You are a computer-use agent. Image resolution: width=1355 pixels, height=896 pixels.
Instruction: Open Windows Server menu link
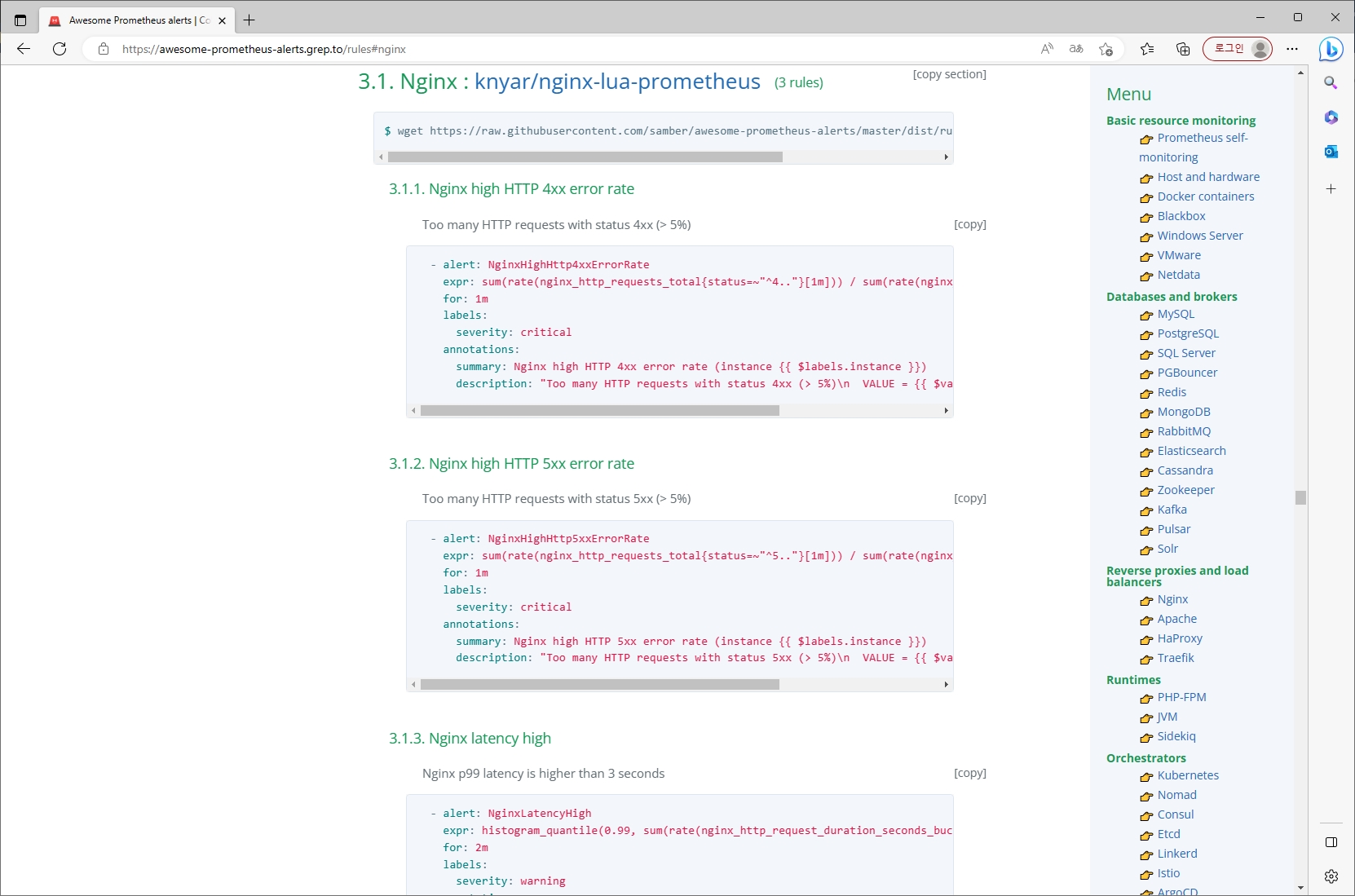(x=1200, y=236)
